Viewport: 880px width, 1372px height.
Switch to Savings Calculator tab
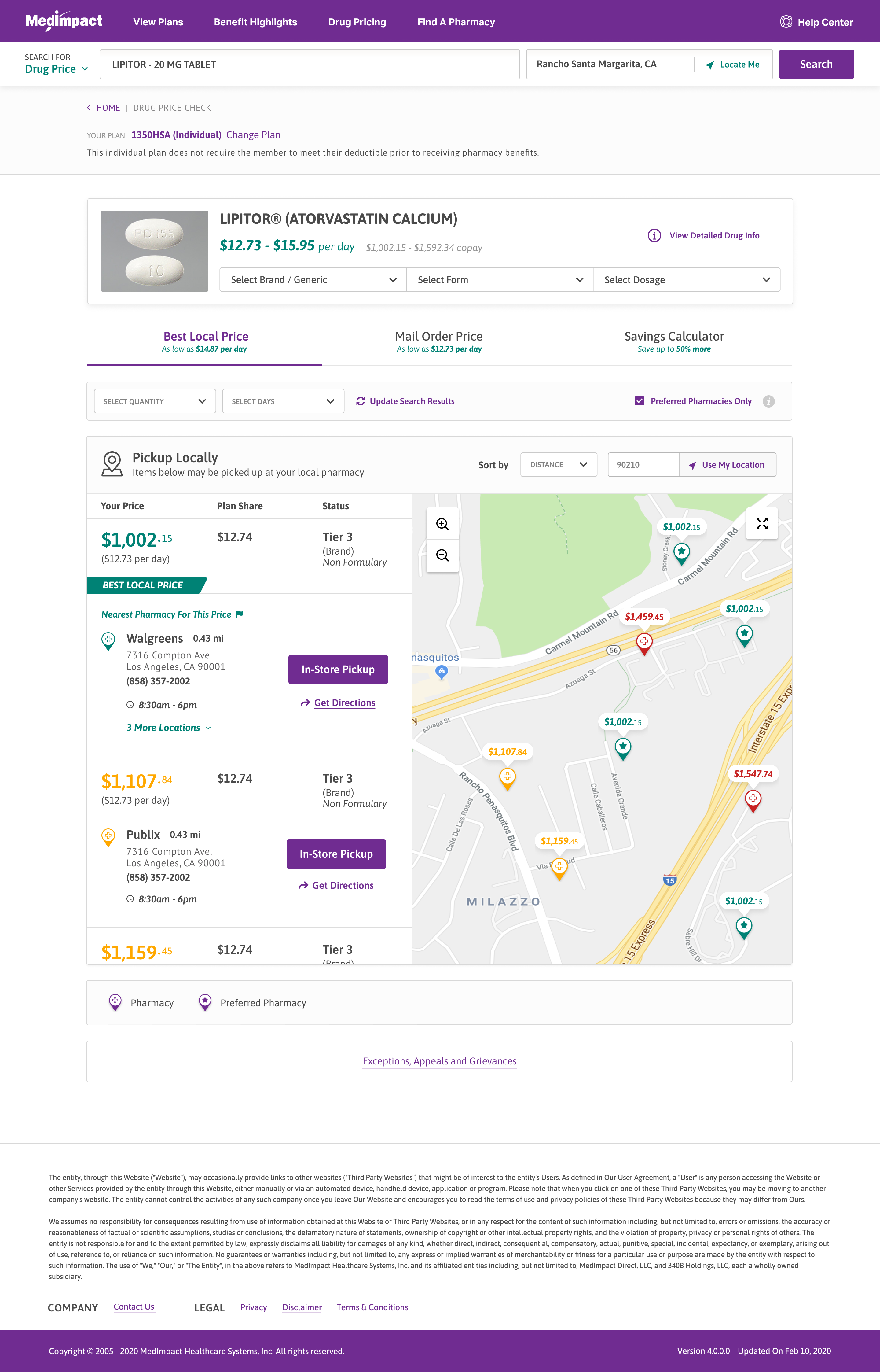(674, 342)
